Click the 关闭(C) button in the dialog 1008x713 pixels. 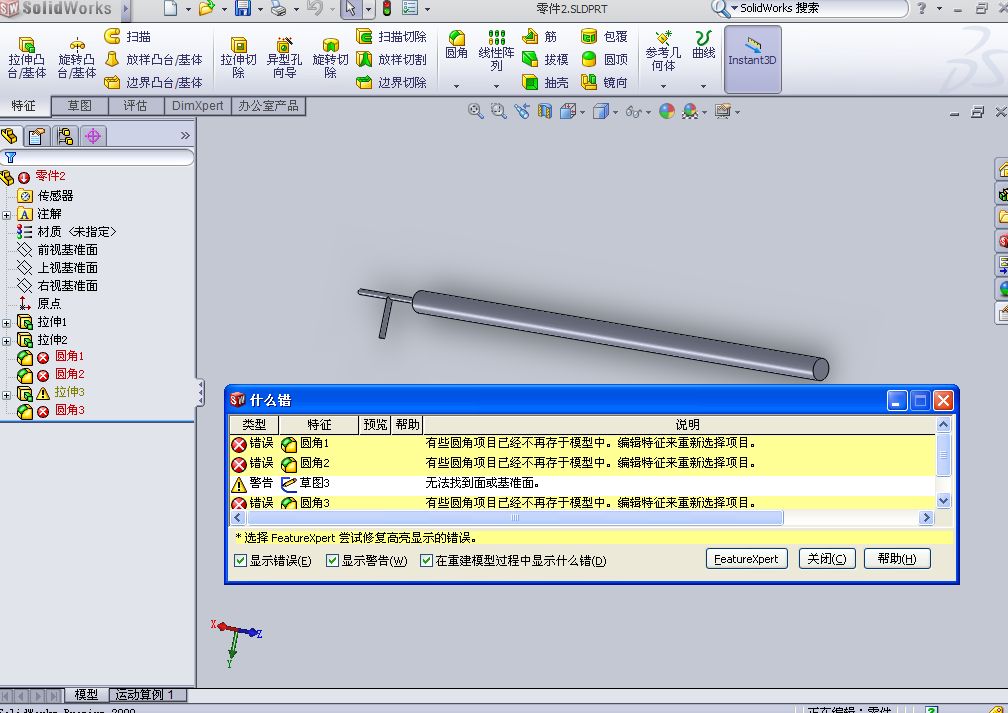pyautogui.click(x=827, y=559)
